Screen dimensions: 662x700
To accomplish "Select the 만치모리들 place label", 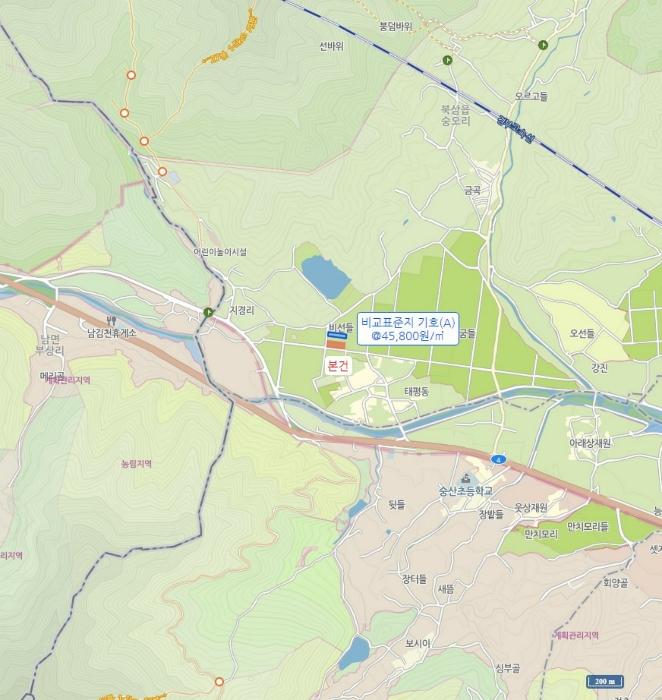I will coord(587,526).
